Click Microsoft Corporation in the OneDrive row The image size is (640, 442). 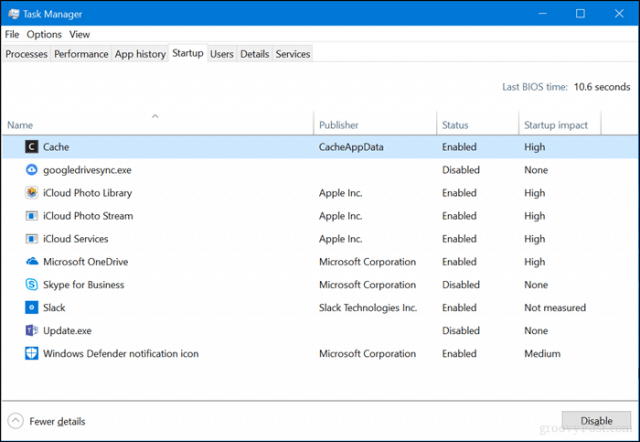[367, 262]
